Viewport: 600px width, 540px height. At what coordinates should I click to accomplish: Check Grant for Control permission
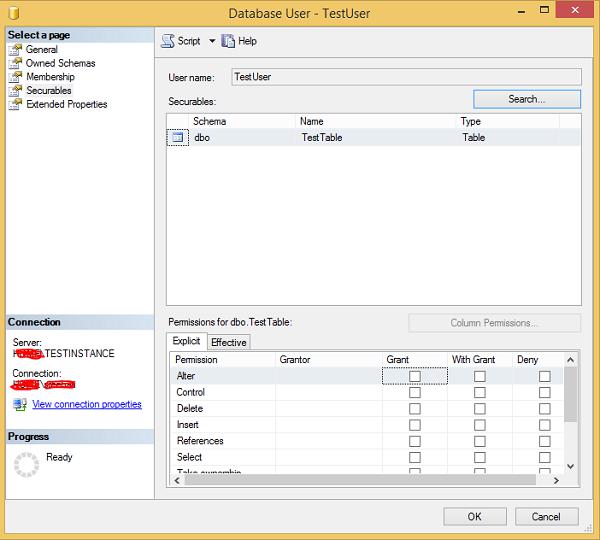[415, 392]
